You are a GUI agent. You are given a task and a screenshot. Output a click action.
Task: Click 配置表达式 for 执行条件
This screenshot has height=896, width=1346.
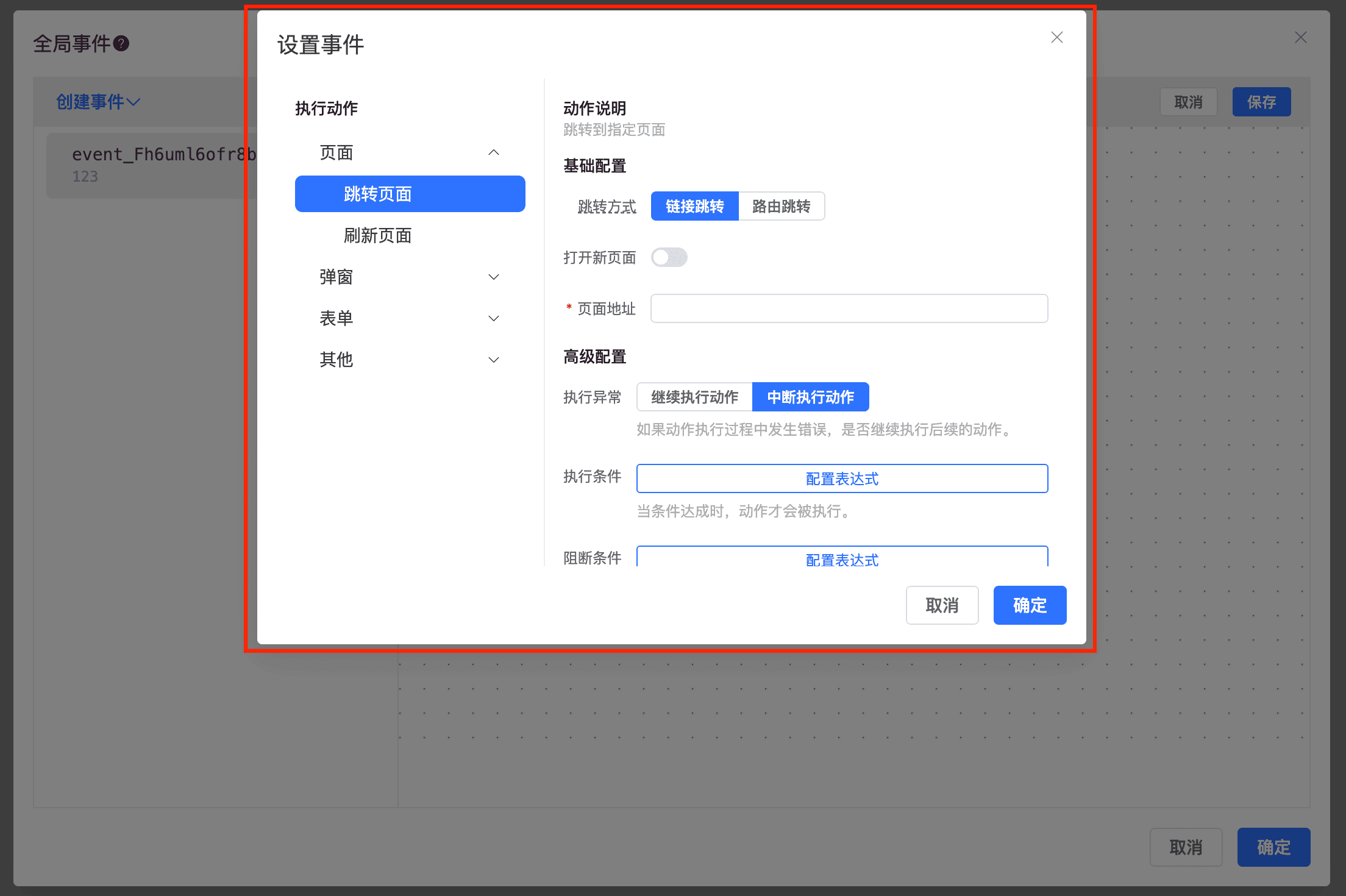click(842, 479)
